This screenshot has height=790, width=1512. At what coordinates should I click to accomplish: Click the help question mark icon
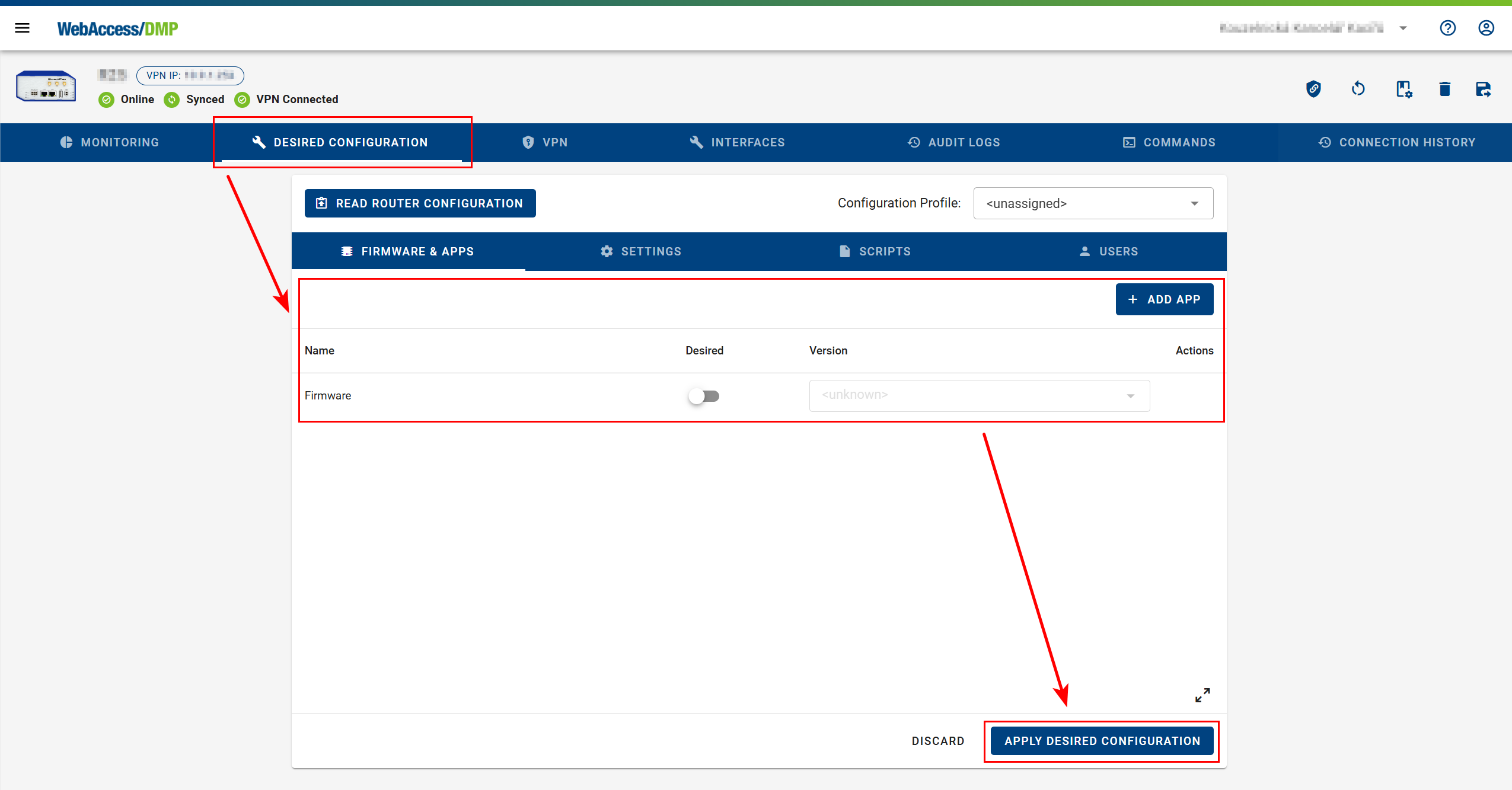1447,28
